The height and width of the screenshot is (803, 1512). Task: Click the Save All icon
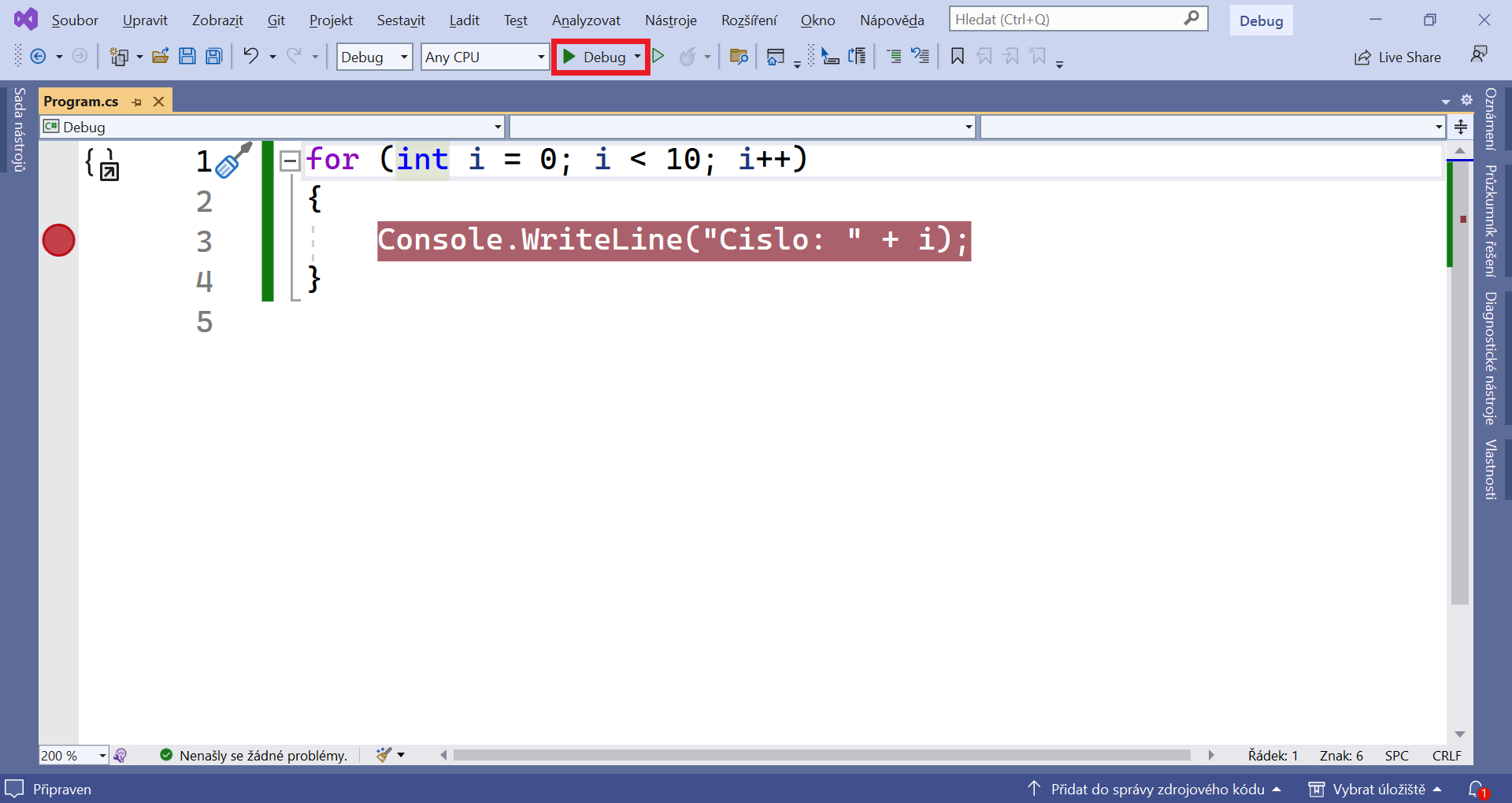213,56
